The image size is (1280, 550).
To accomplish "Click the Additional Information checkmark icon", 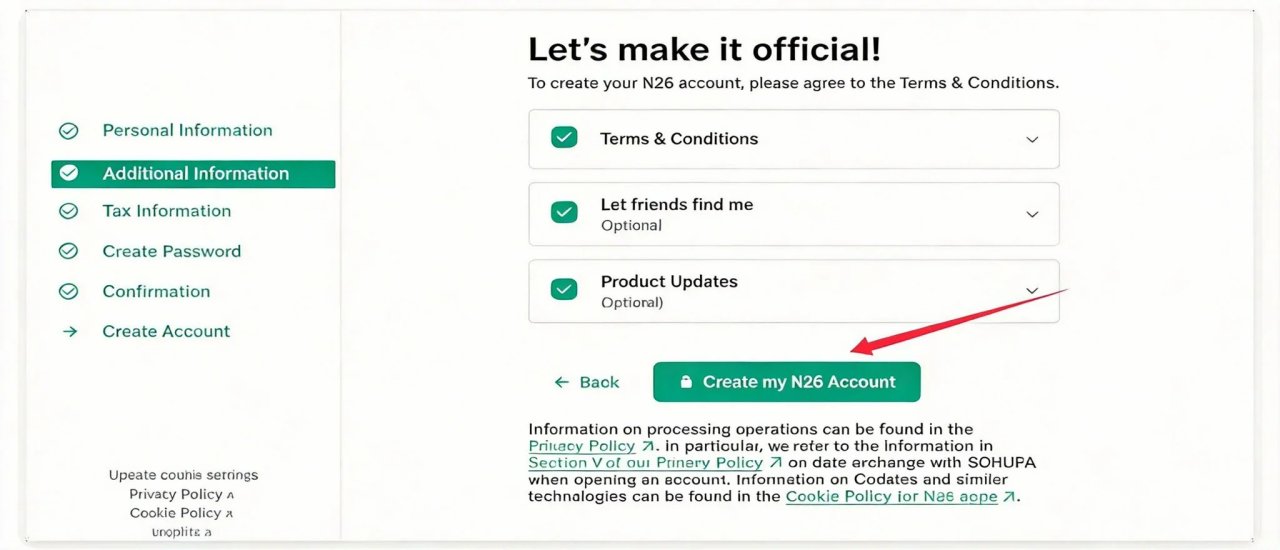I will [x=69, y=173].
